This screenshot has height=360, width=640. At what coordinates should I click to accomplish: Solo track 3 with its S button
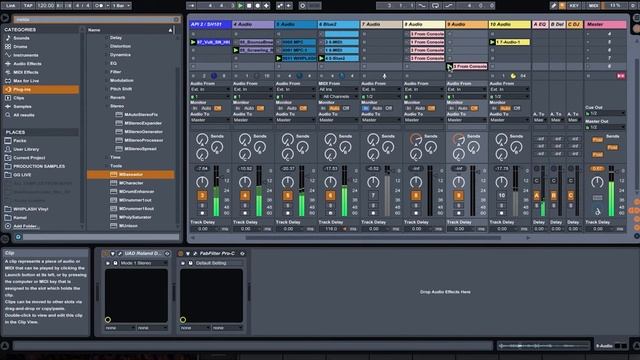tap(202, 206)
